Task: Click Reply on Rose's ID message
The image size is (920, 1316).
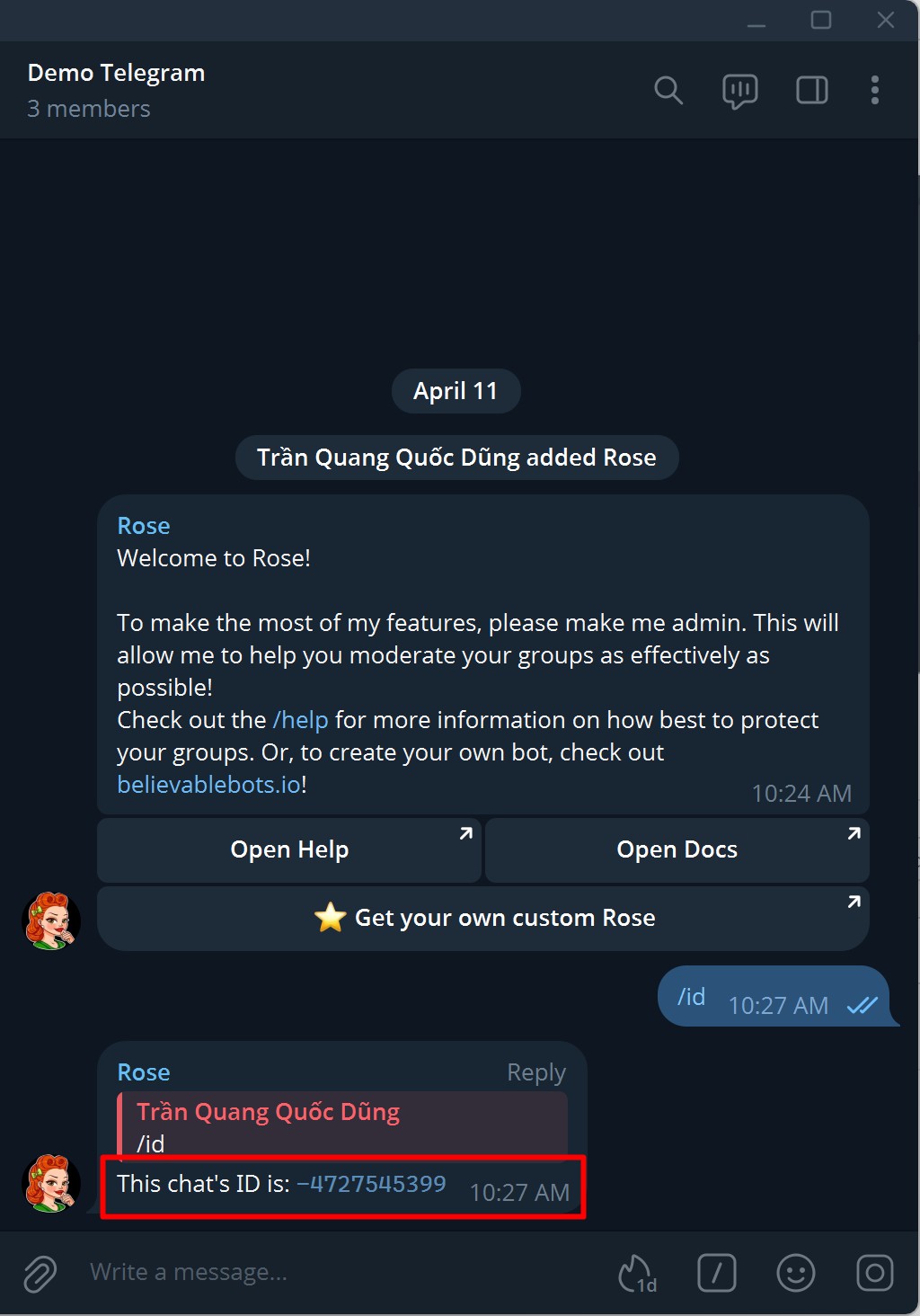Action: coord(535,1071)
